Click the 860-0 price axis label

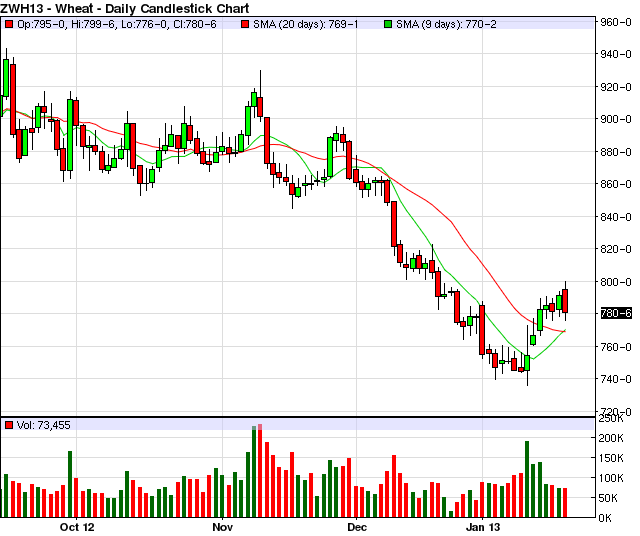coord(616,184)
